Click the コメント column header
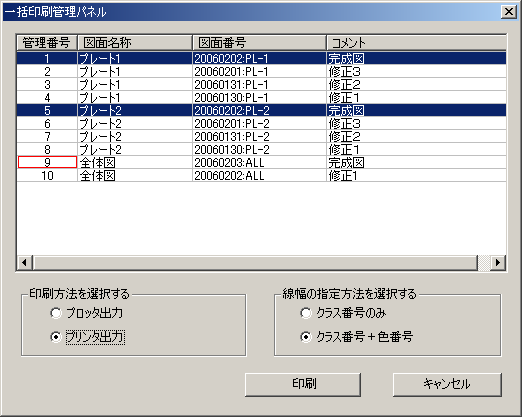 coord(416,43)
